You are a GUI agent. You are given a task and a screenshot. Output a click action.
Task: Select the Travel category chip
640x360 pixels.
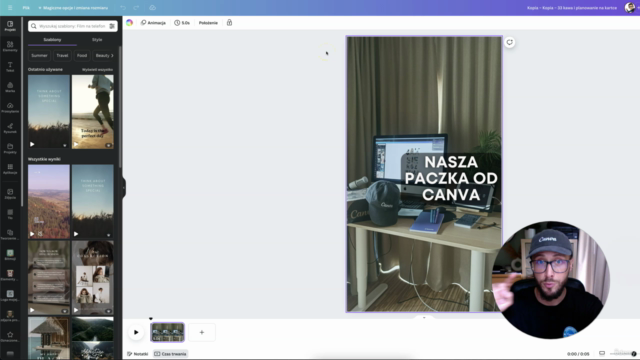point(62,56)
